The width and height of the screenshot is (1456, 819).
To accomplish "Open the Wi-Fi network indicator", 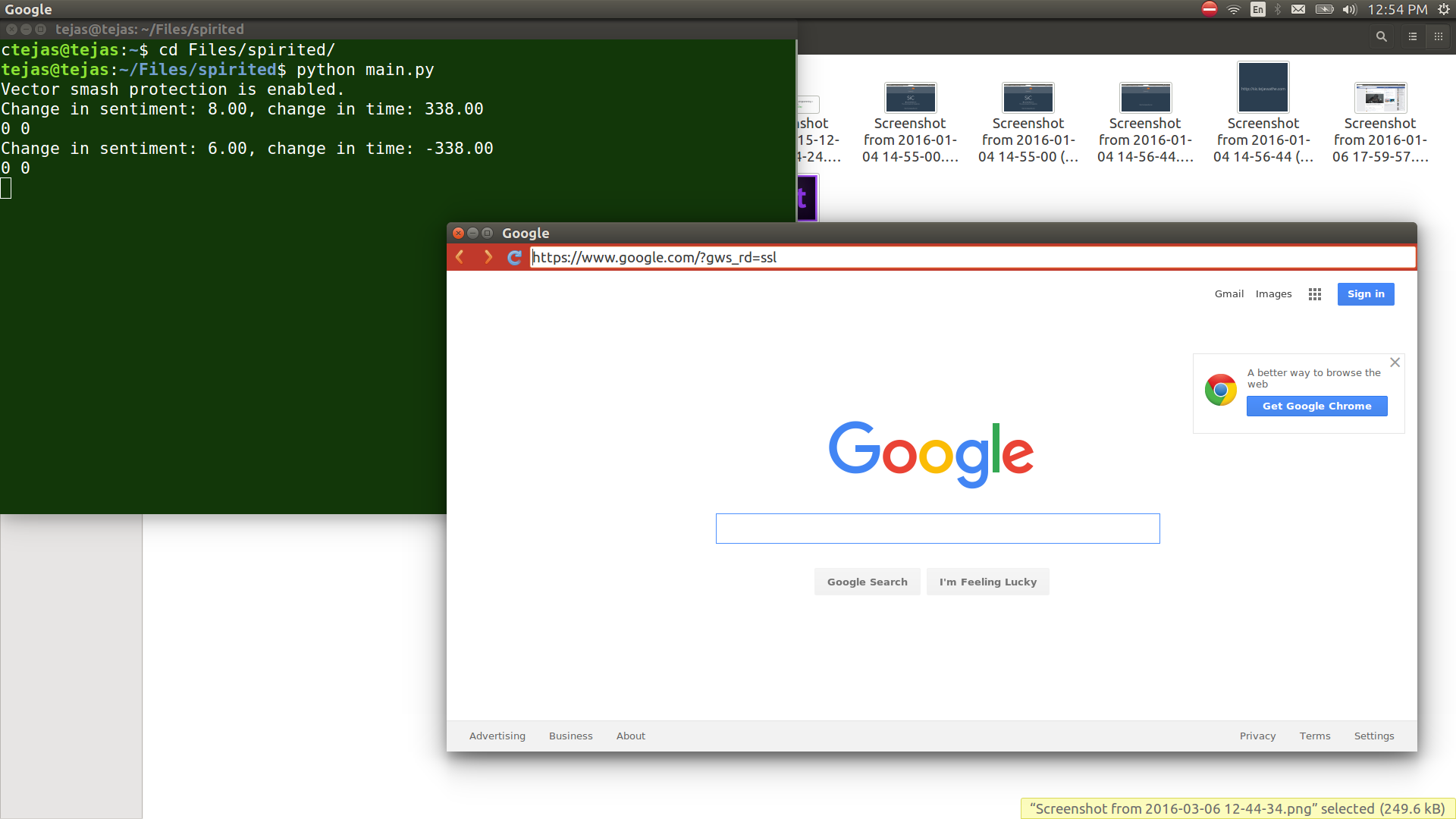I will click(1234, 9).
